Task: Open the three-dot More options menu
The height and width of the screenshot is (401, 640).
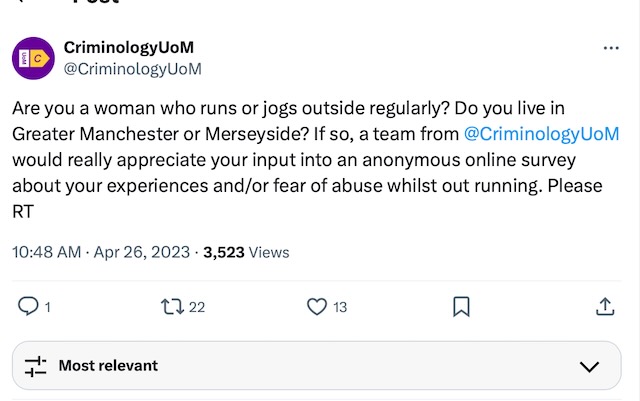Action: pyautogui.click(x=611, y=48)
